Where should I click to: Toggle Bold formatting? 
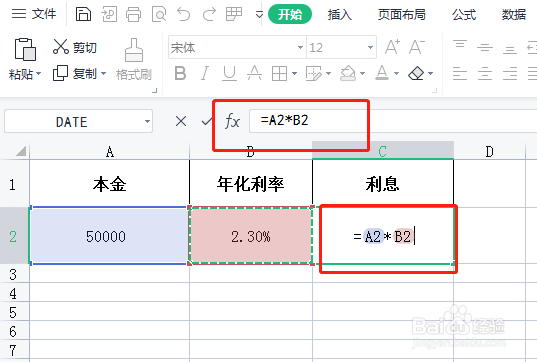coord(180,73)
